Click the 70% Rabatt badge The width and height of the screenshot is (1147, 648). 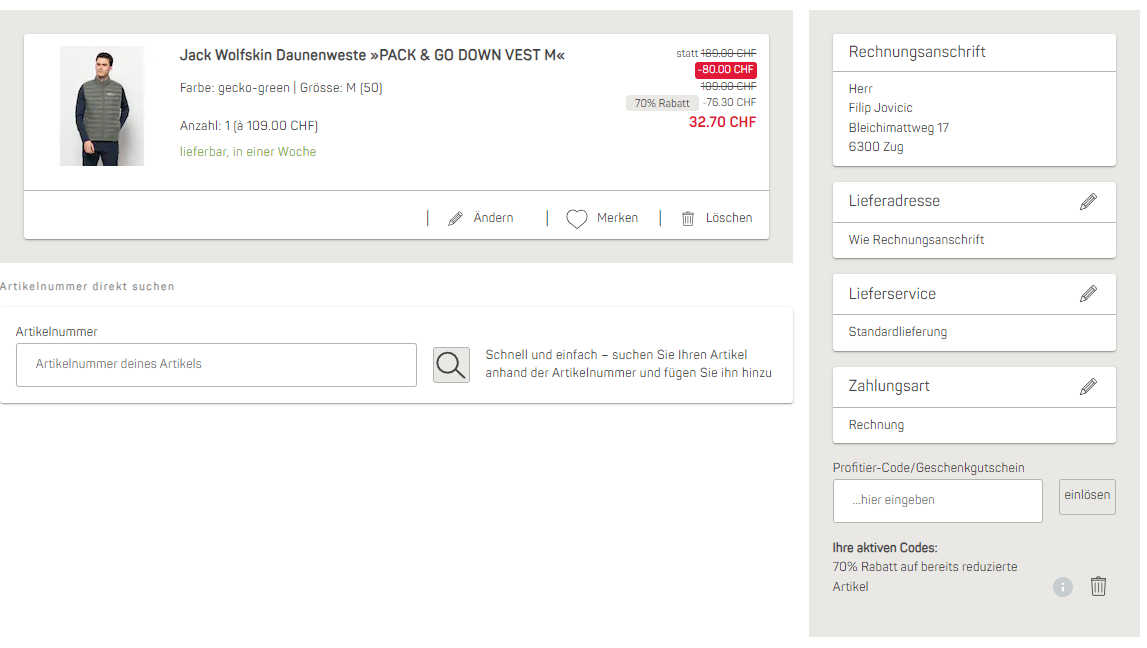(661, 103)
